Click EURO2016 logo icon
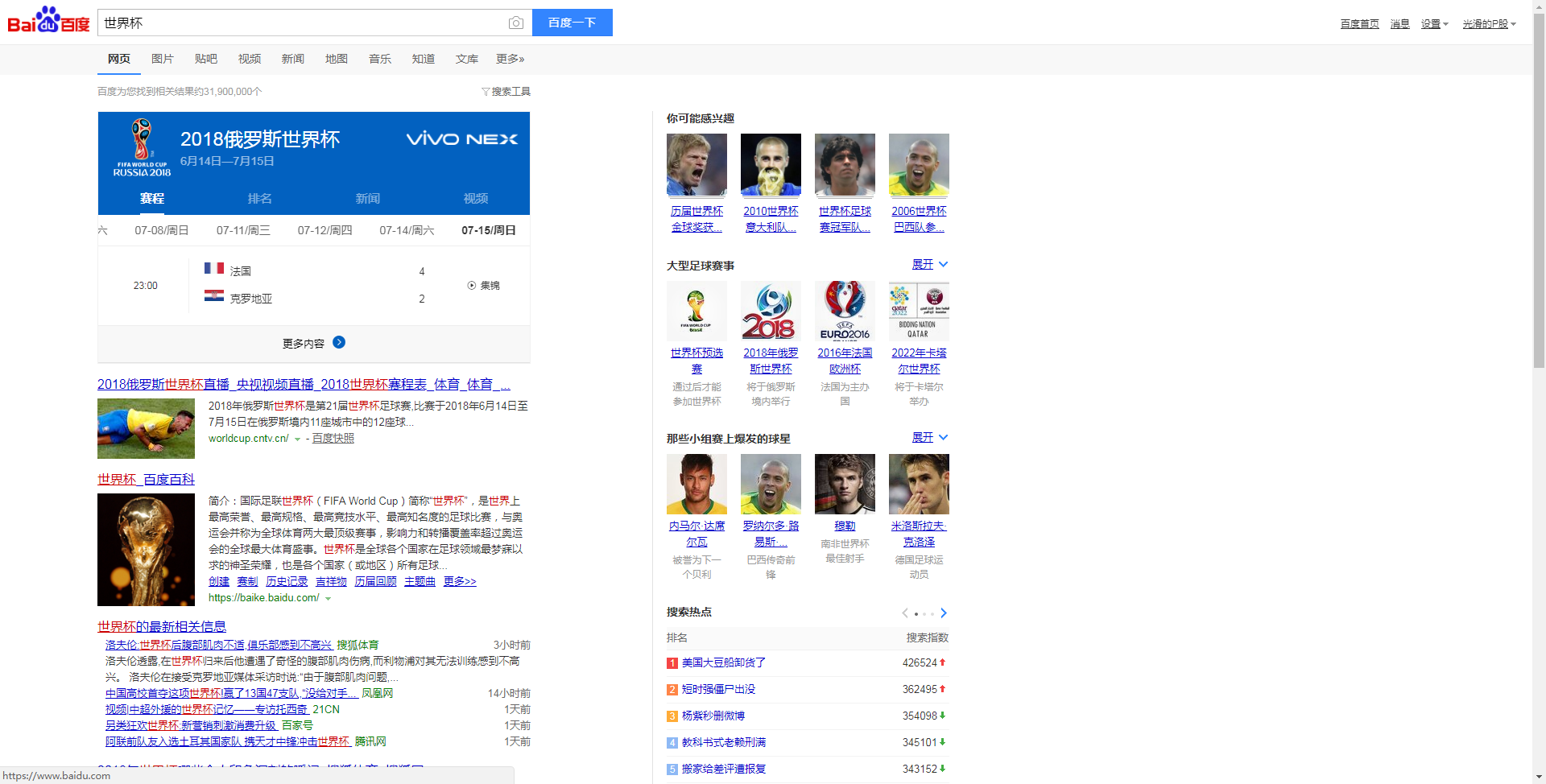Image resolution: width=1546 pixels, height=784 pixels. click(x=845, y=311)
